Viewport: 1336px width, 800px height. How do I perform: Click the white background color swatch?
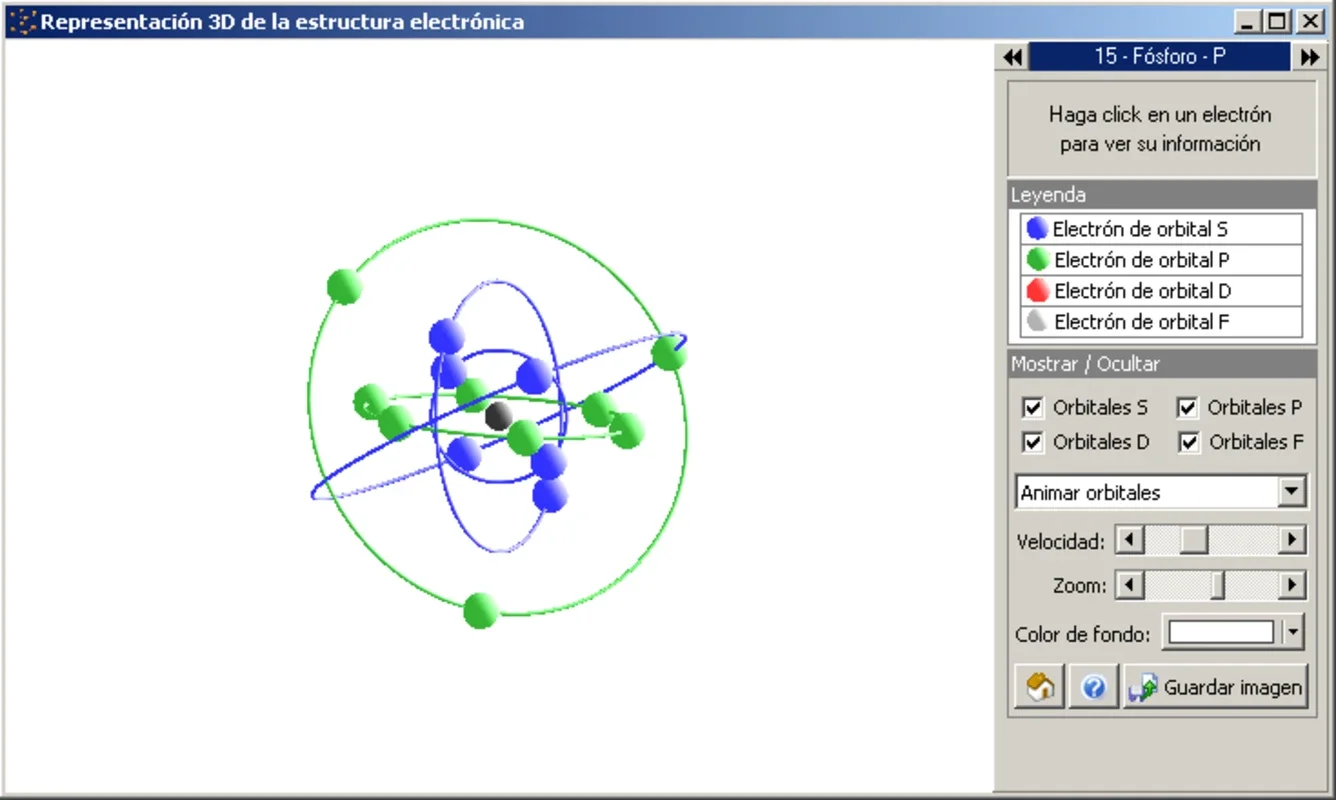[1221, 632]
